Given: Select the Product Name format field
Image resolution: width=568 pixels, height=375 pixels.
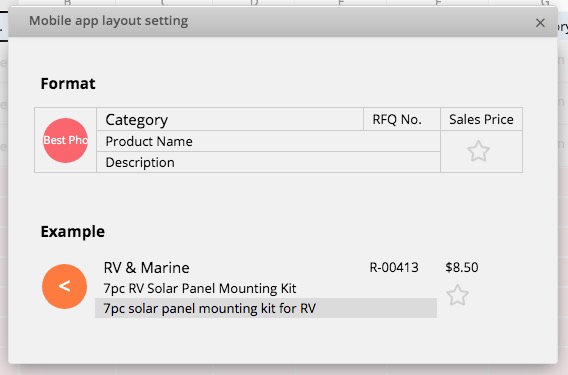Looking at the screenshot, I should click(268, 141).
